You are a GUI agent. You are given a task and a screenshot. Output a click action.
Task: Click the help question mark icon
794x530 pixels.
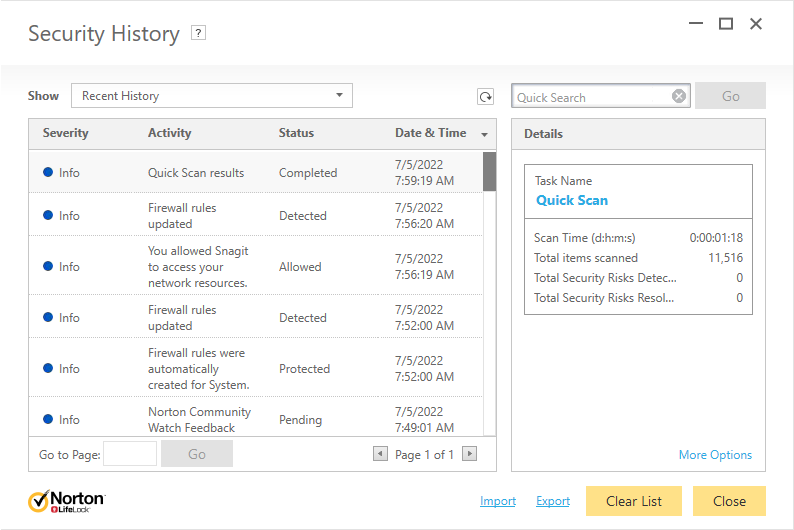coord(199,33)
